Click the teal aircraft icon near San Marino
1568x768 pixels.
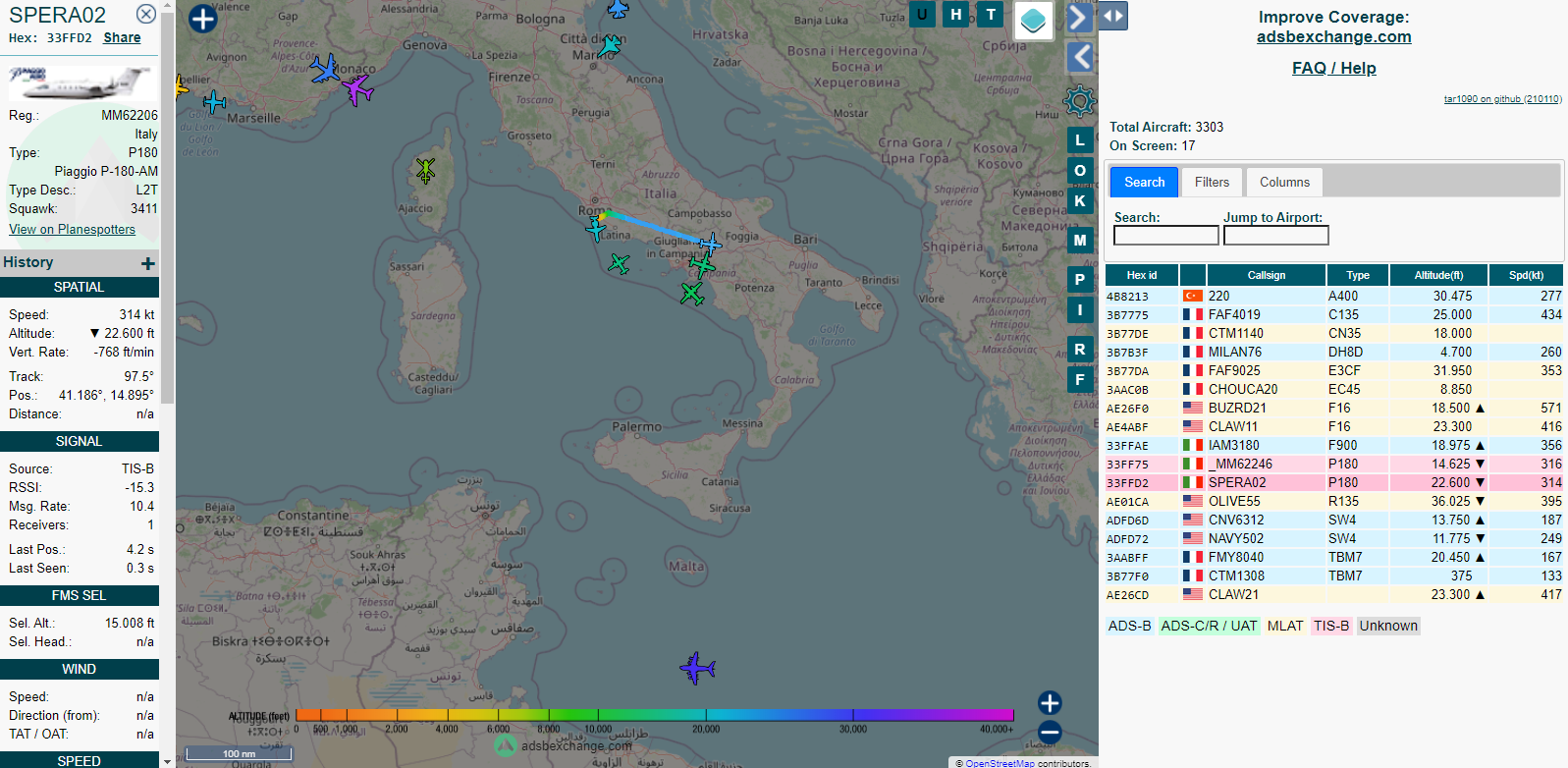(610, 45)
